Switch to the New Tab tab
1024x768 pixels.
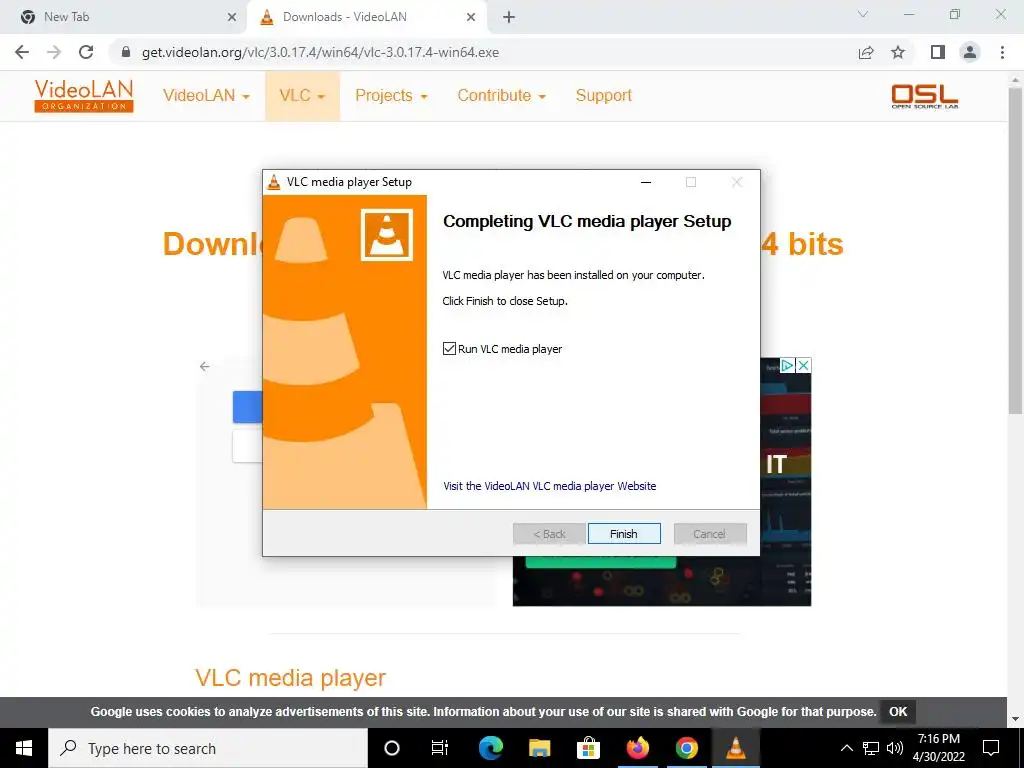[124, 17]
